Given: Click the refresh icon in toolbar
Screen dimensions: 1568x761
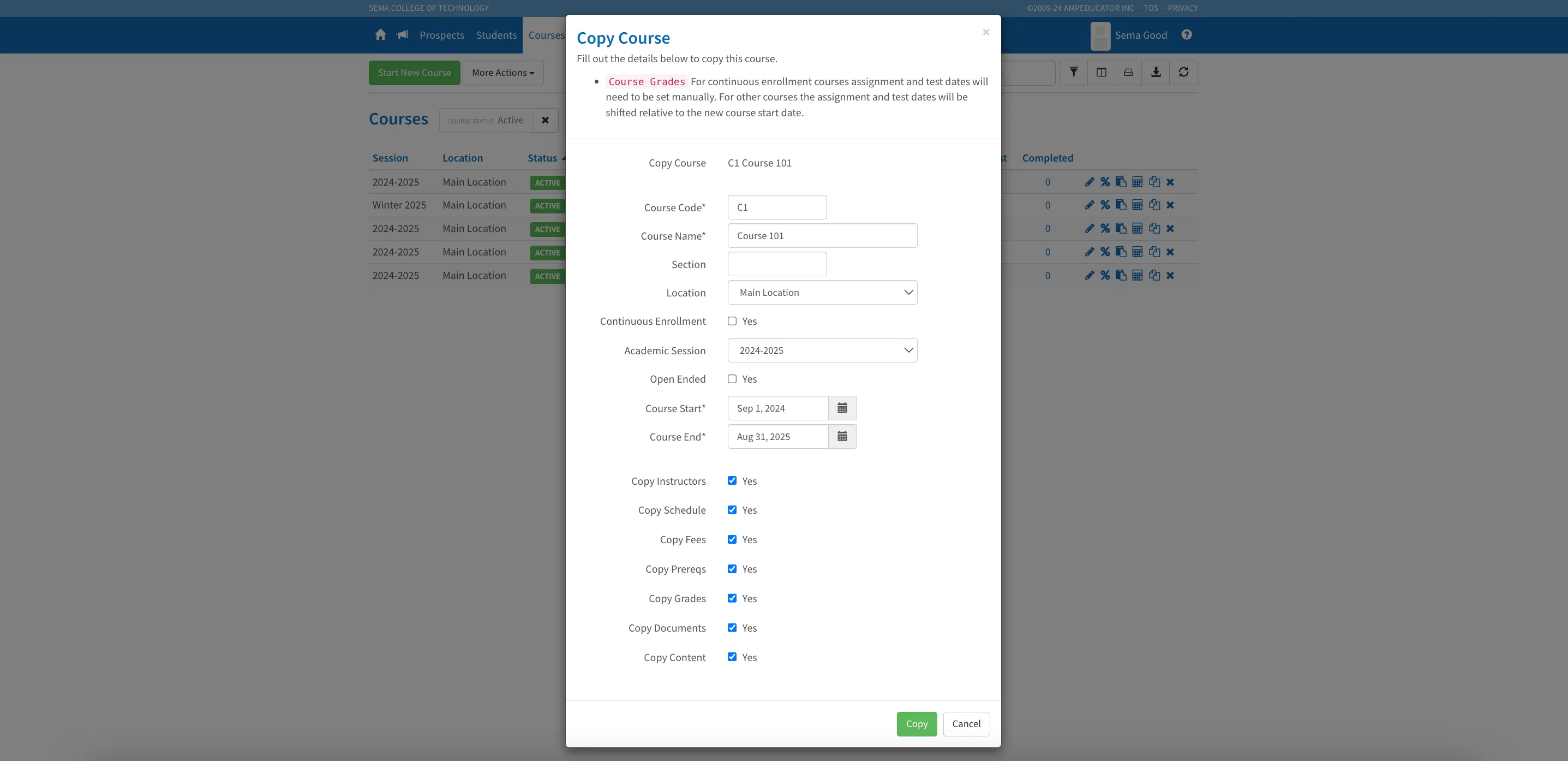Looking at the screenshot, I should click(x=1183, y=73).
